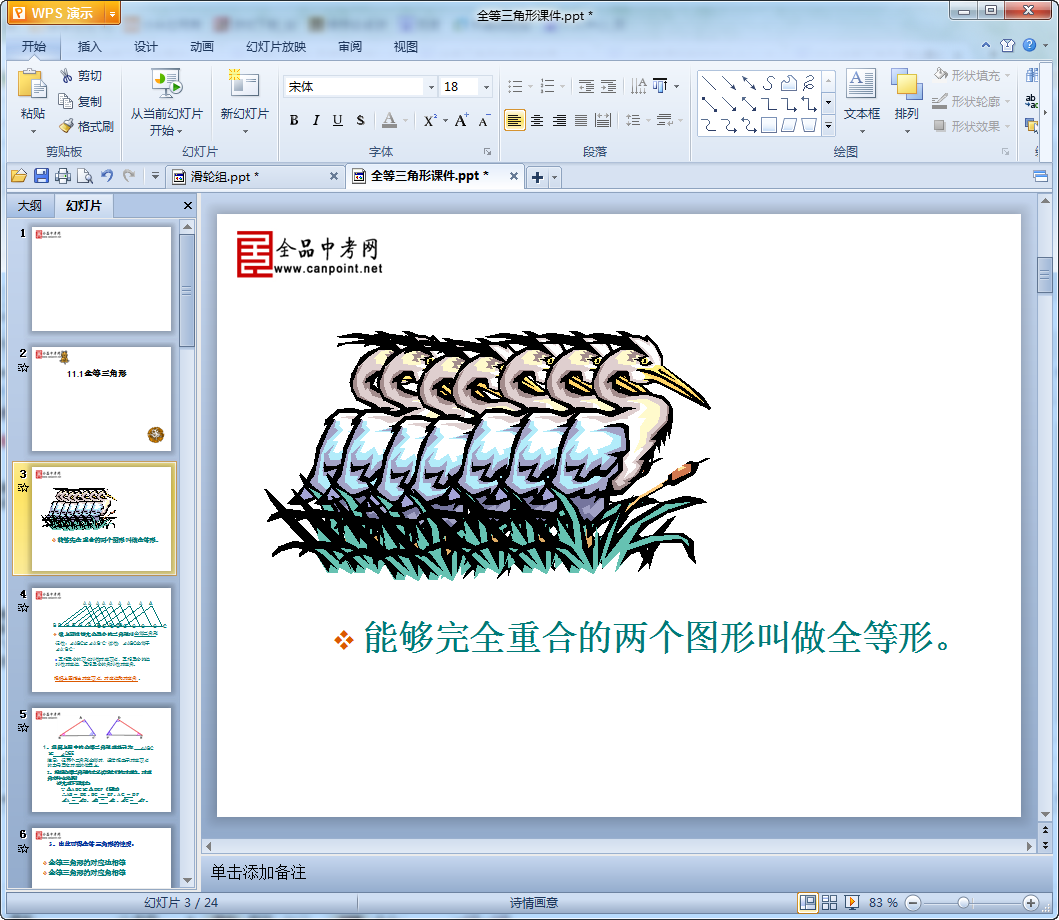Click the zoom slider handle
This screenshot has height=920, width=1059.
tap(964, 902)
